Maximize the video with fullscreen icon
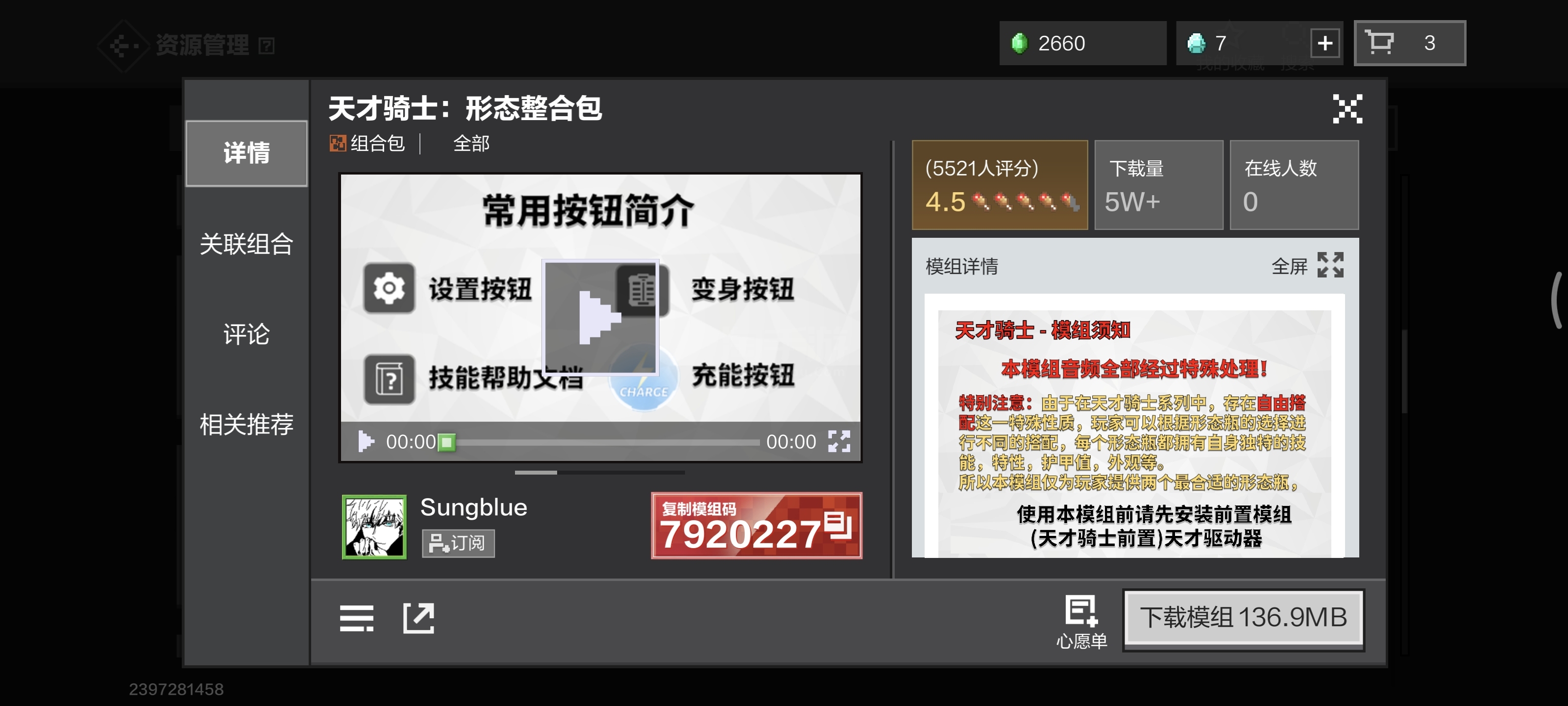 (x=839, y=441)
